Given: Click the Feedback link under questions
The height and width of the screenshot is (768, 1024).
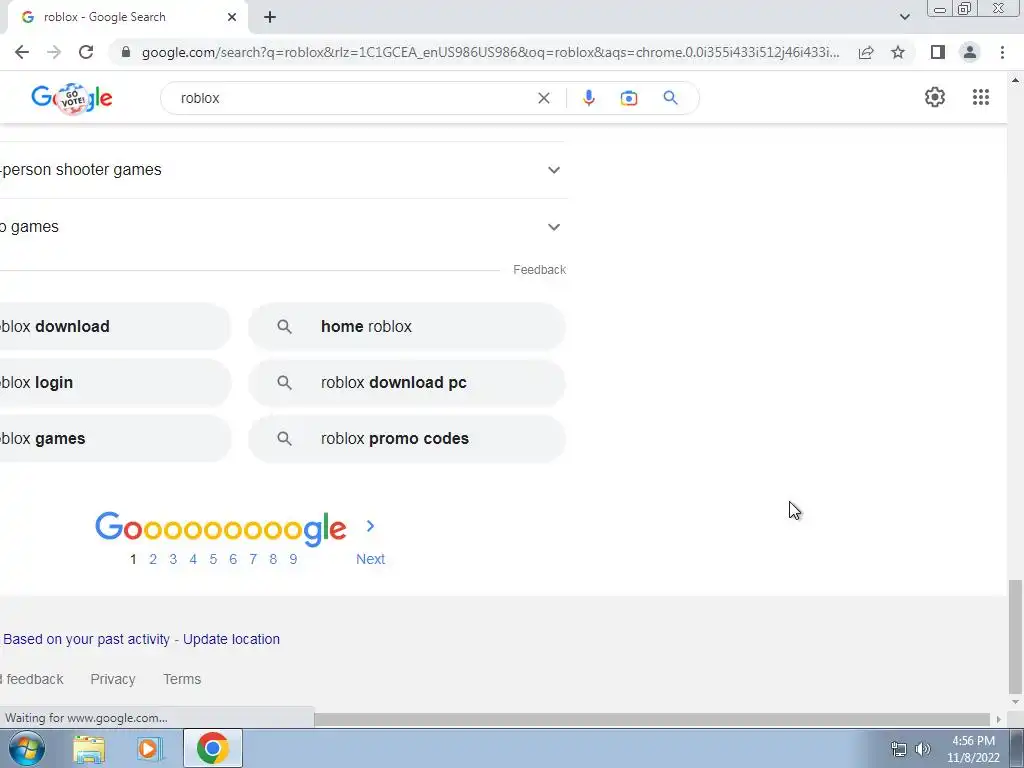Looking at the screenshot, I should pos(539,270).
